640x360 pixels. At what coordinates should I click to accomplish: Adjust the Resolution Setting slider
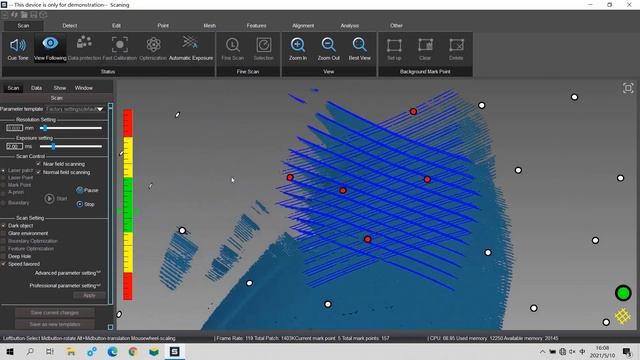pos(71,128)
